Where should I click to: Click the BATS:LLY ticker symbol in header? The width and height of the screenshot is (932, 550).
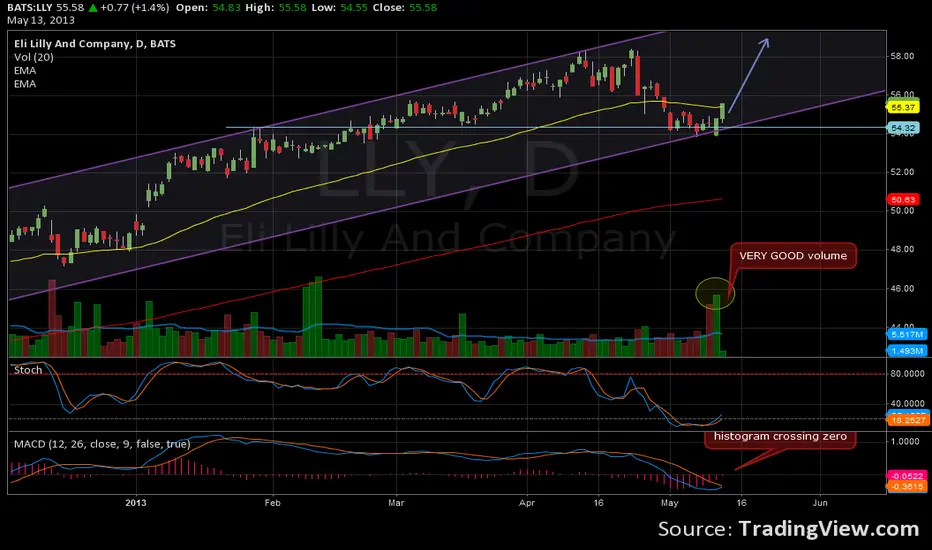30,8
